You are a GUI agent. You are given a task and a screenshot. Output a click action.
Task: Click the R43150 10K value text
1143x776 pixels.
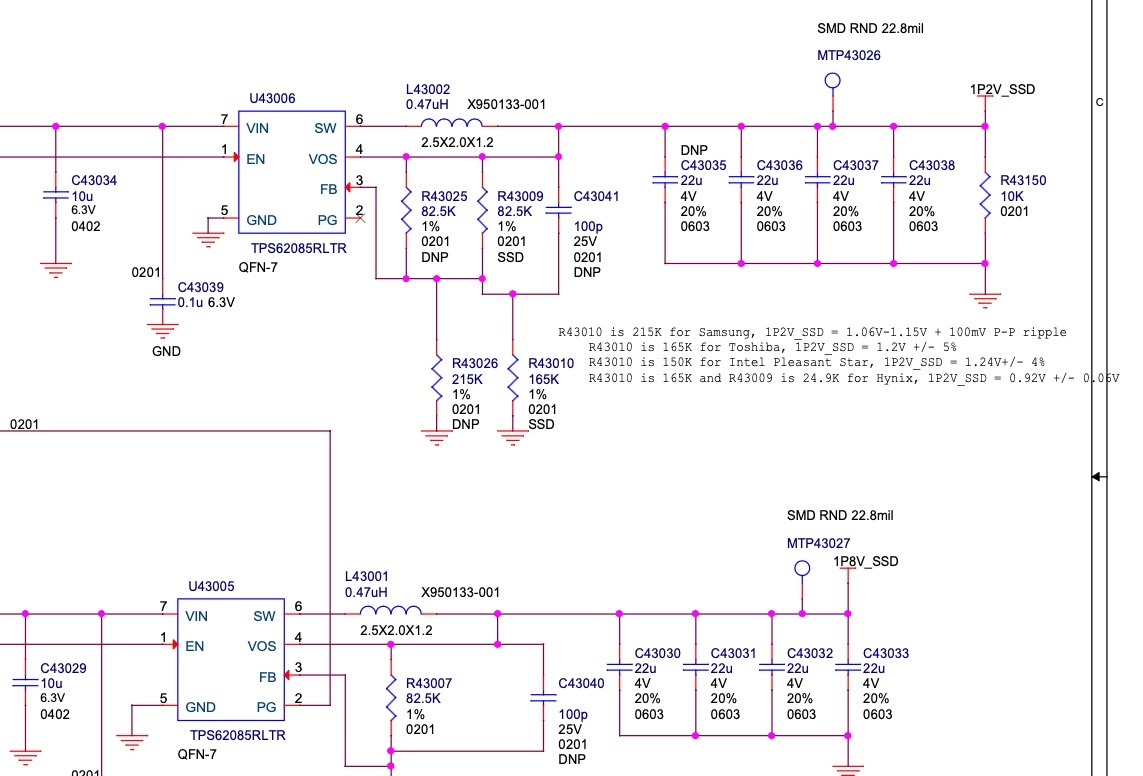pos(1012,197)
